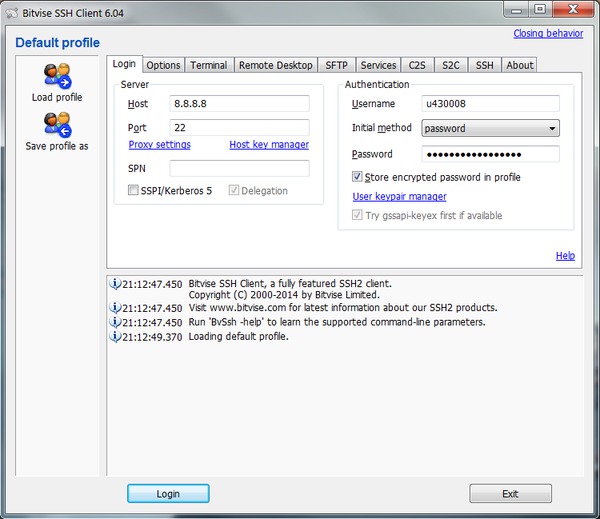The width and height of the screenshot is (600, 519).
Task: Click the Password field
Action: pyautogui.click(x=491, y=154)
